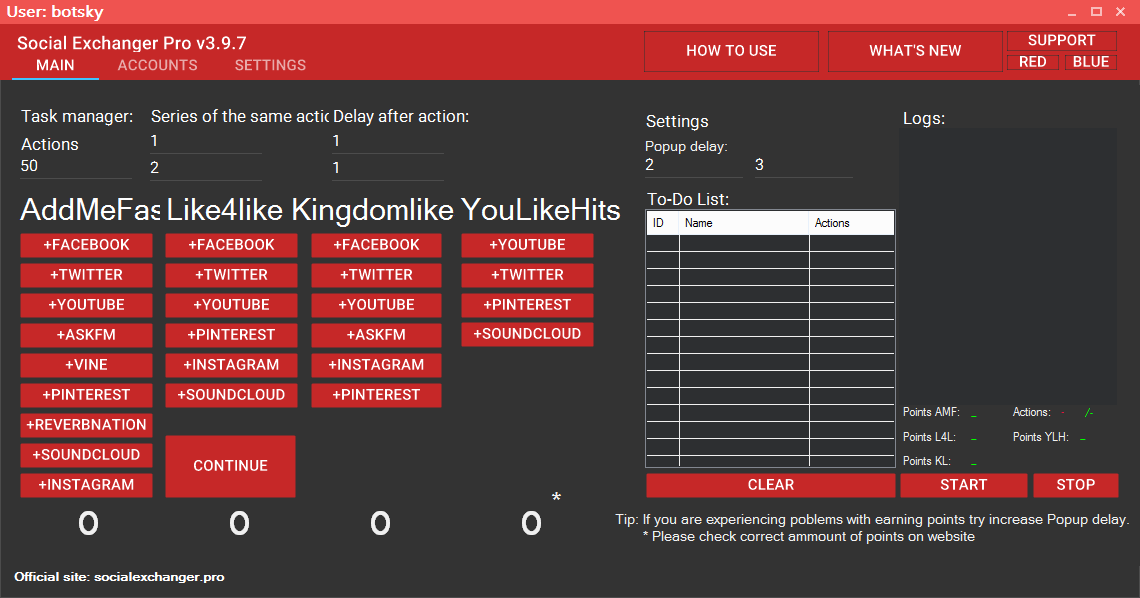The width and height of the screenshot is (1140, 598).
Task: Edit the second Series field showing 2
Action: coord(205,169)
